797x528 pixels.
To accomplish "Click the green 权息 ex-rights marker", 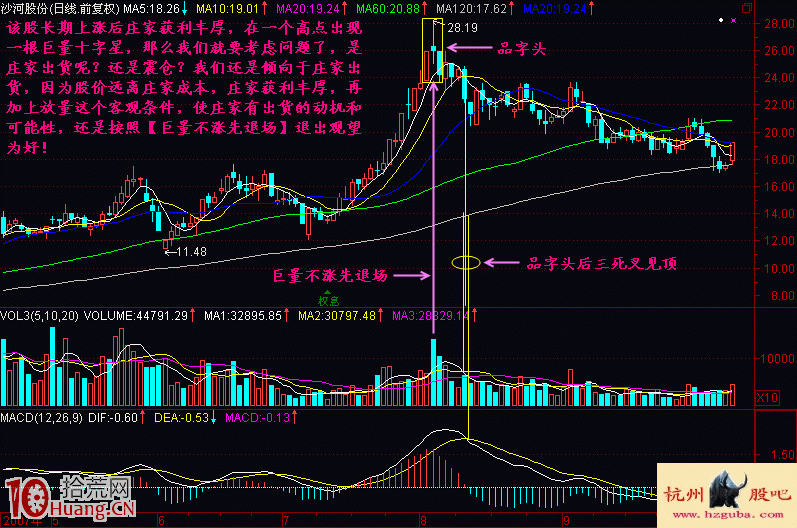I will click(x=328, y=300).
